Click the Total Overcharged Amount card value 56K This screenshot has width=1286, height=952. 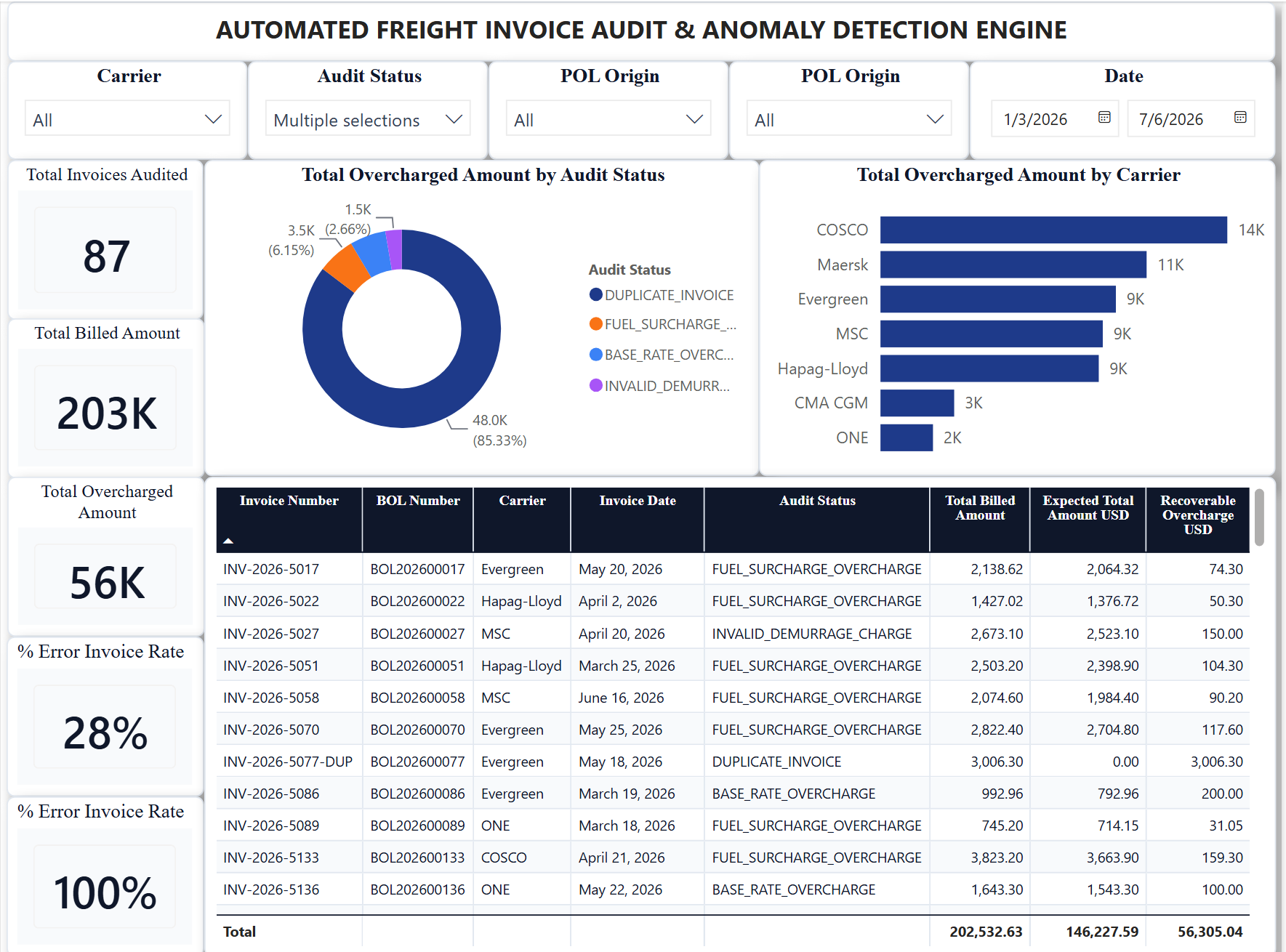[x=107, y=583]
